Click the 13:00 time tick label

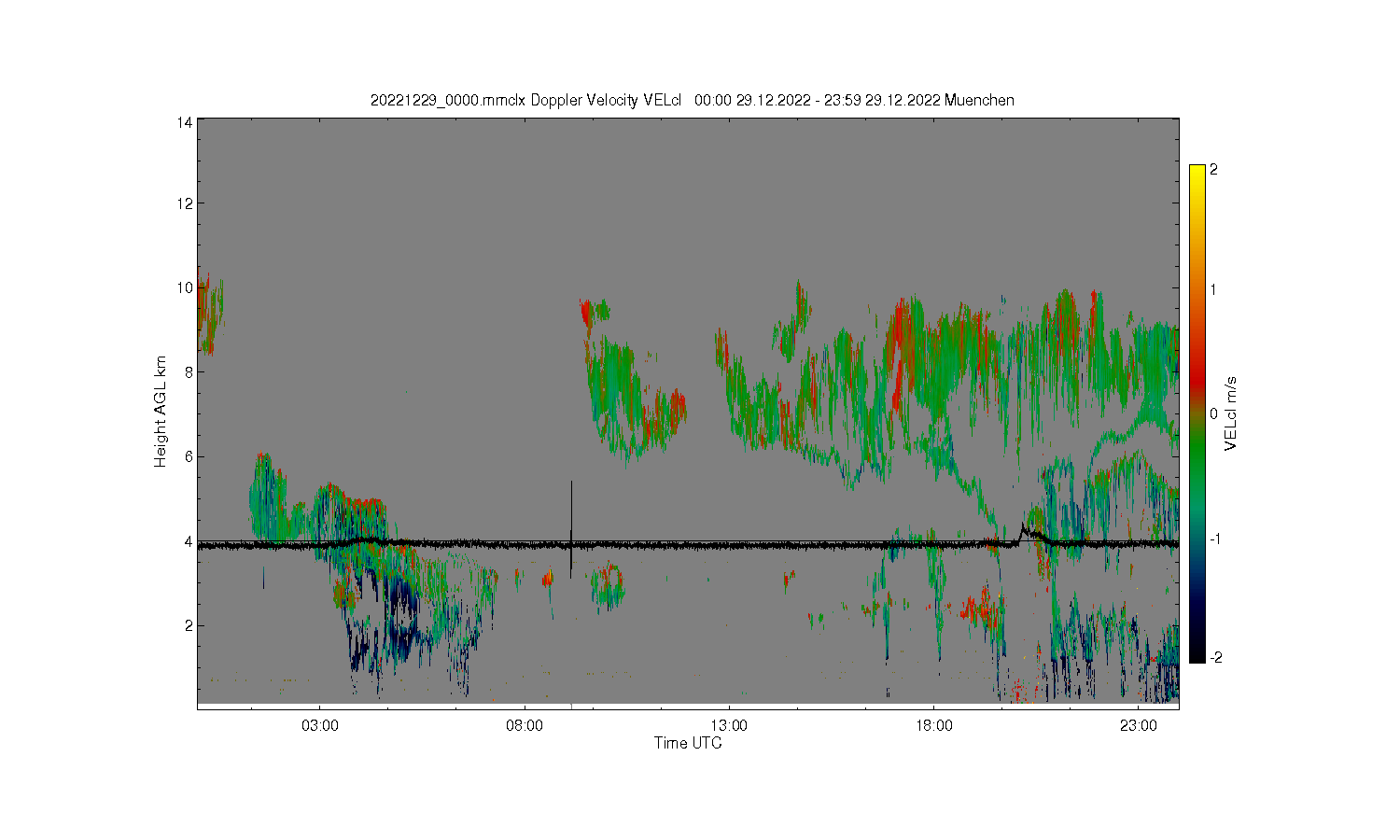729,725
